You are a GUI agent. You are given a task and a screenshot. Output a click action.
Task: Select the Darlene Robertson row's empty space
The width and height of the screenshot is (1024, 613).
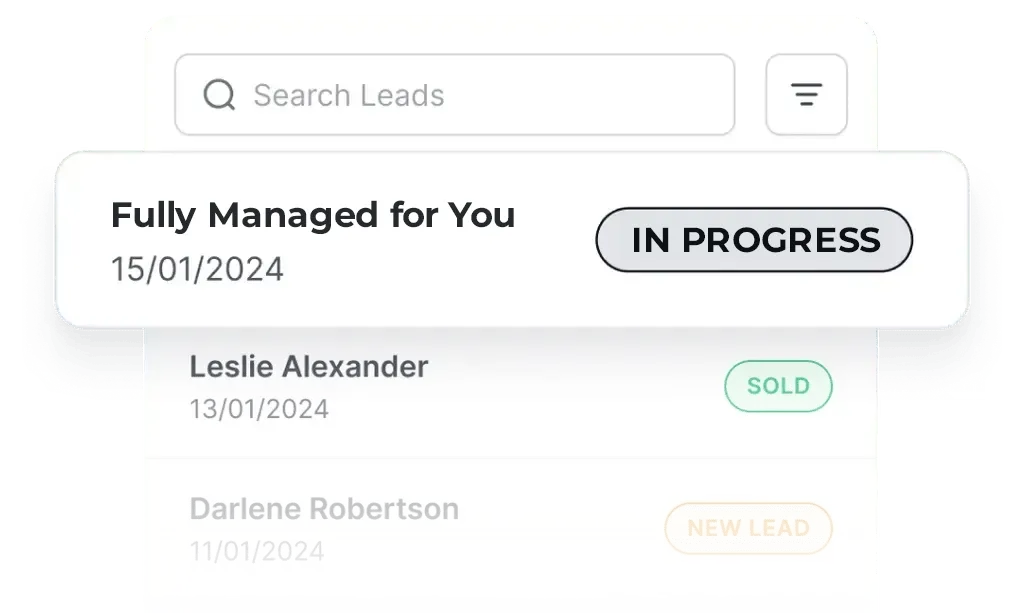[x=560, y=530]
